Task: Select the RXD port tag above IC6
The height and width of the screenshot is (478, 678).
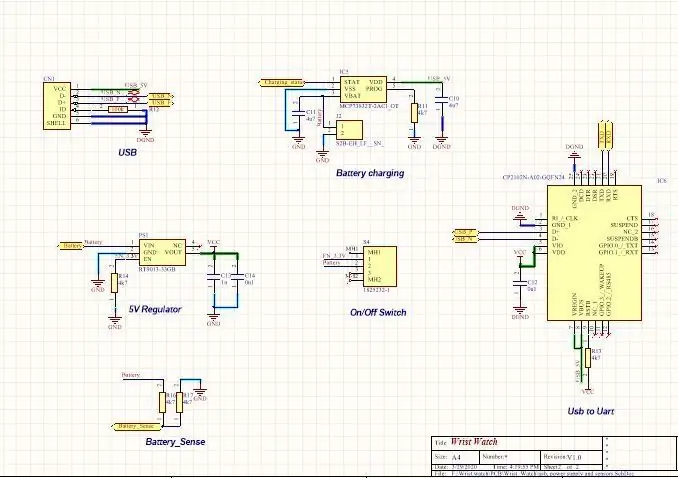Action: point(608,136)
